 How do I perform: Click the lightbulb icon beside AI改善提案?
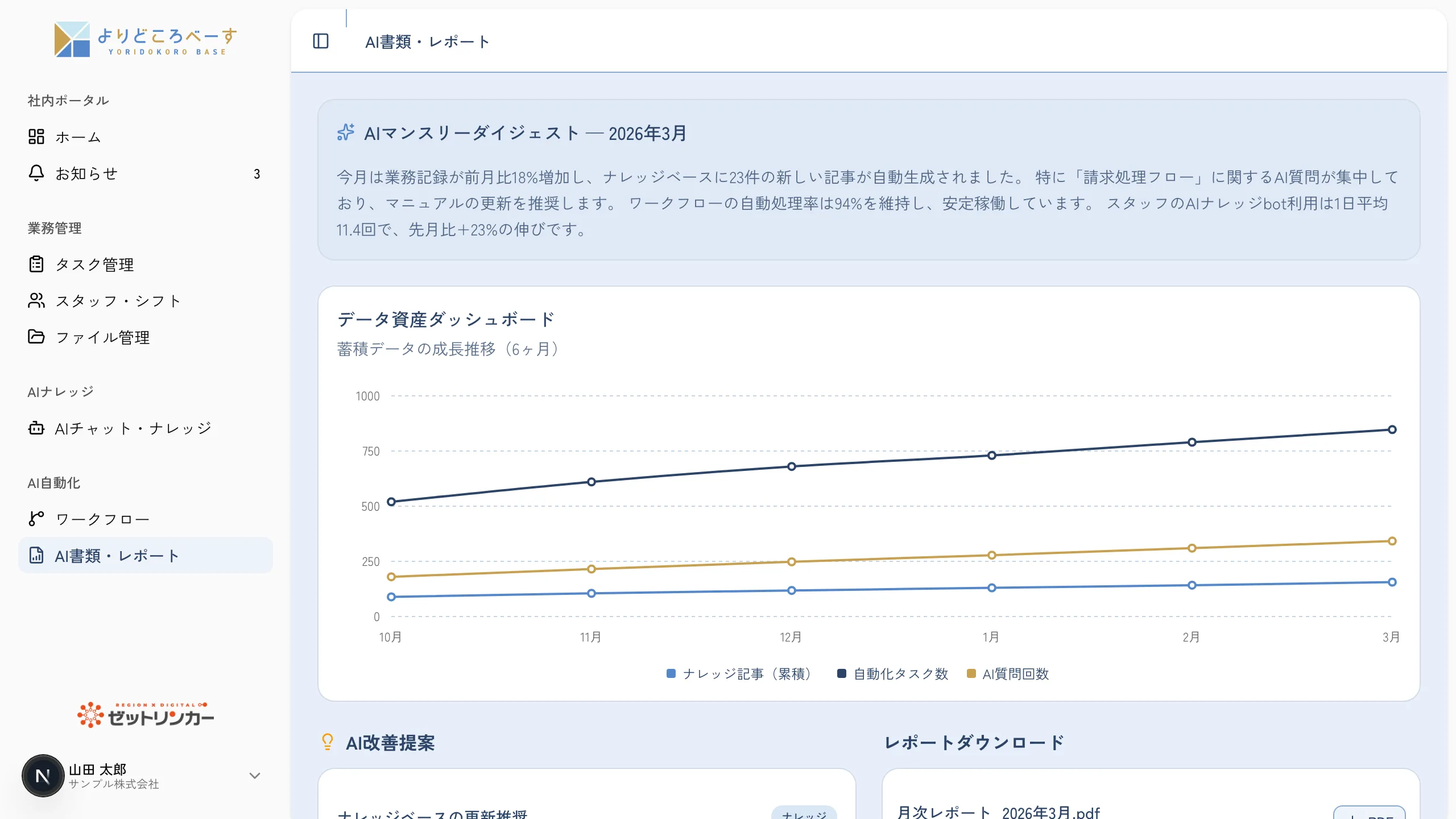[x=328, y=742]
